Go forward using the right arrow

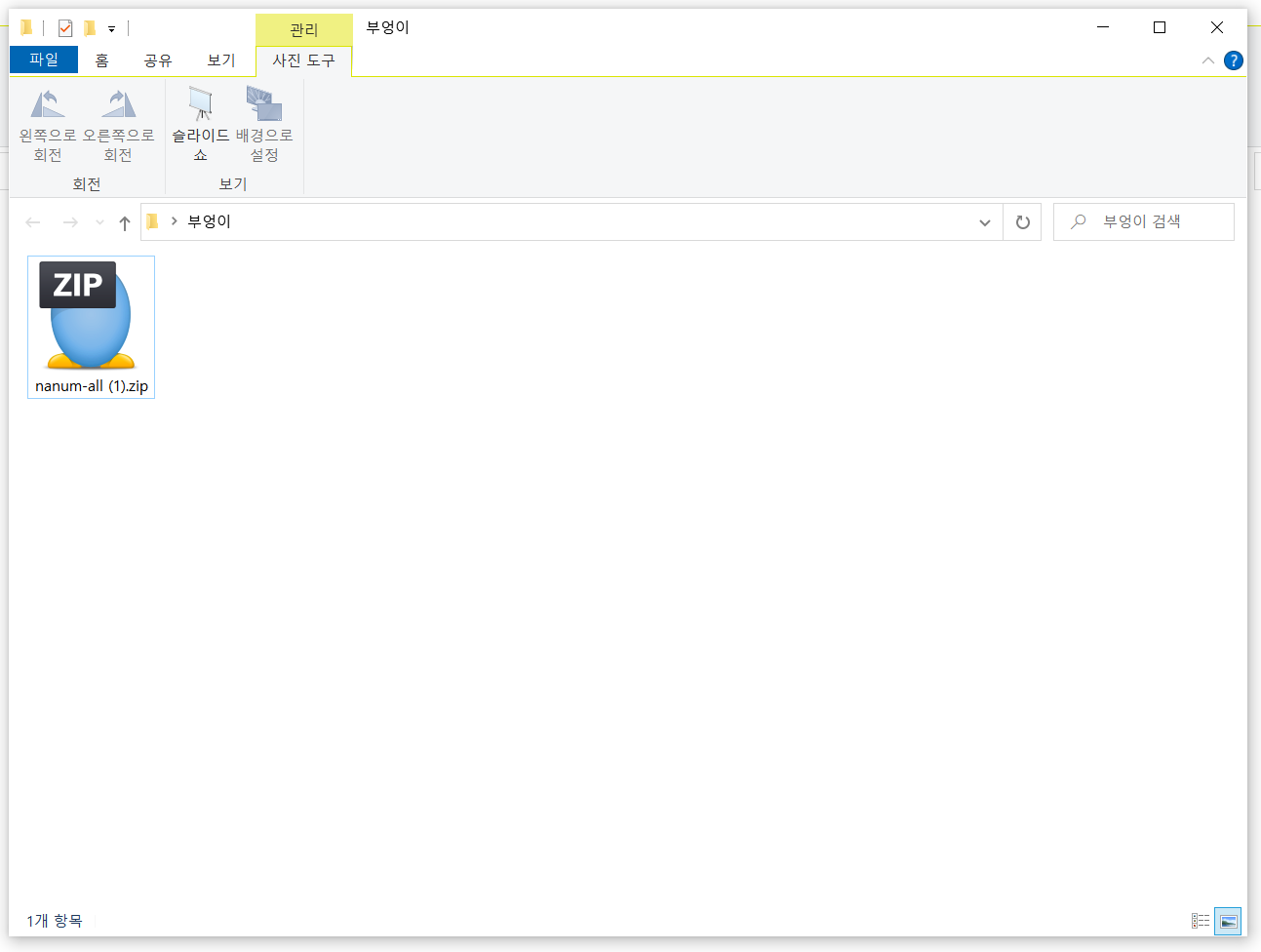70,222
